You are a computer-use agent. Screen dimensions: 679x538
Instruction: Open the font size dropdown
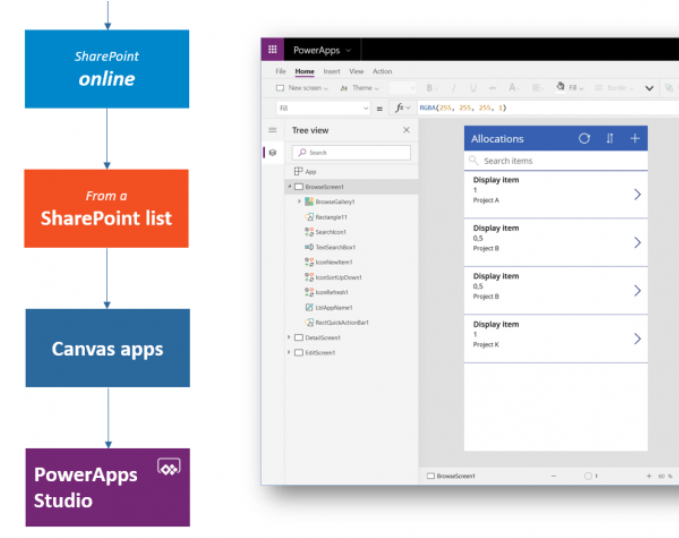[x=402, y=88]
